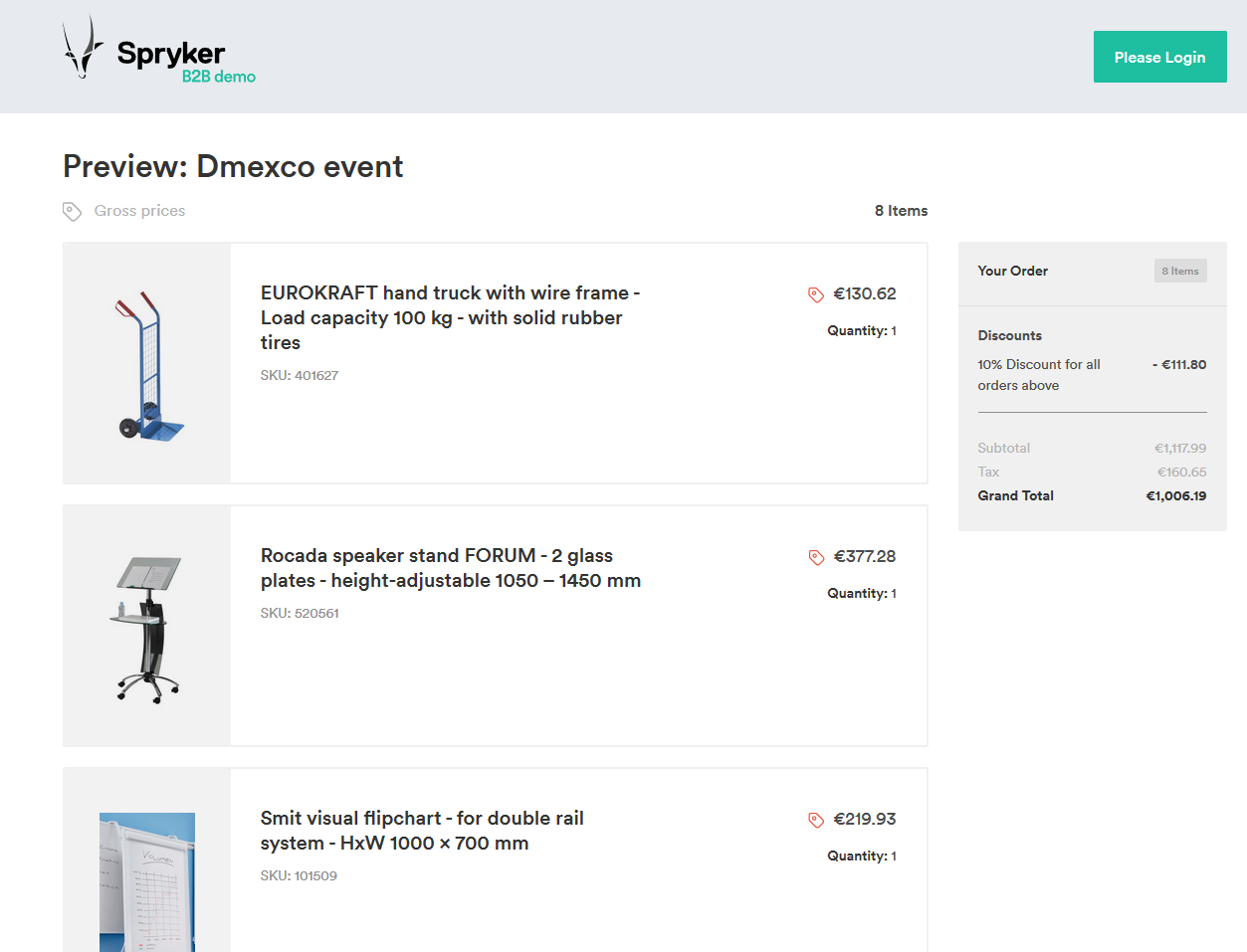Click the price tag icon beside €377.28
This screenshot has width=1247, height=952.
click(816, 557)
